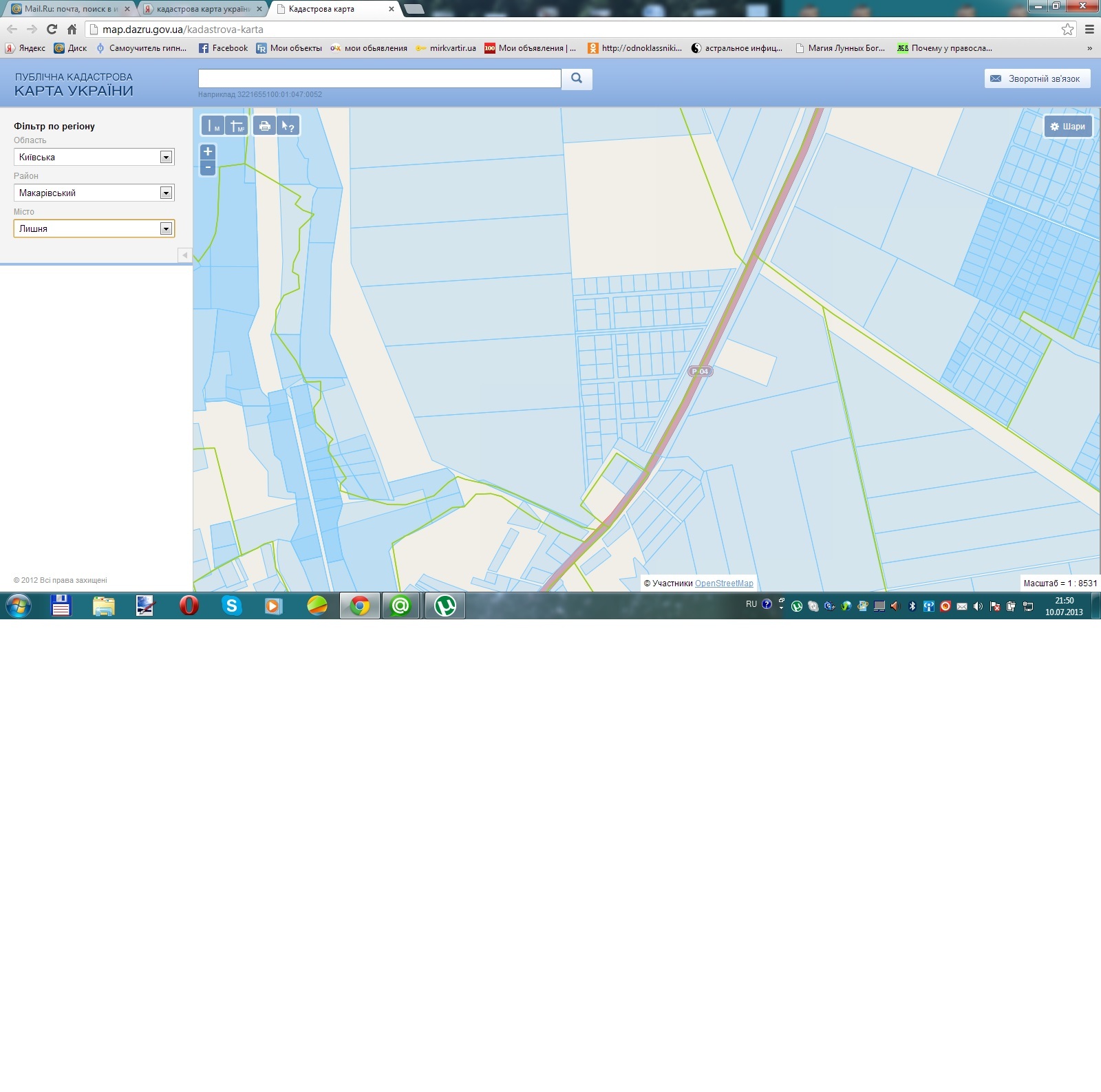This screenshot has height=1092, width=1101.
Task: Click the Зворотній зв'язок feedback button
Action: pos(1037,78)
